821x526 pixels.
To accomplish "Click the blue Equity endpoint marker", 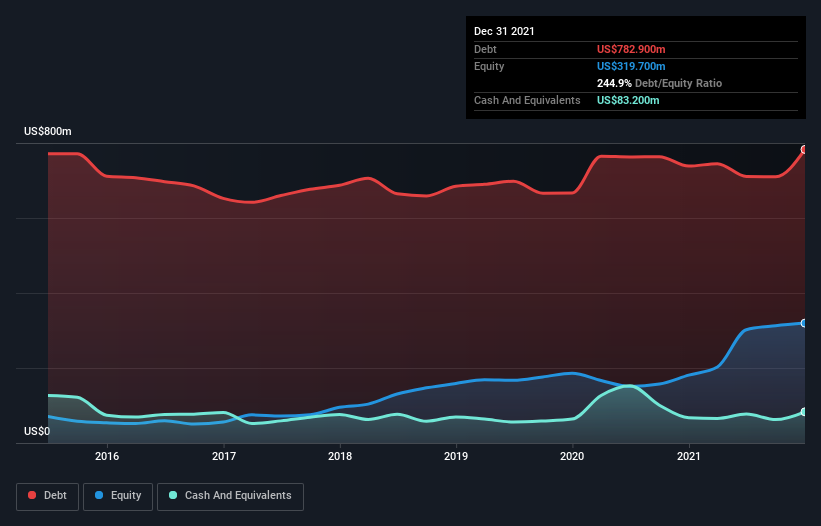I will [804, 323].
